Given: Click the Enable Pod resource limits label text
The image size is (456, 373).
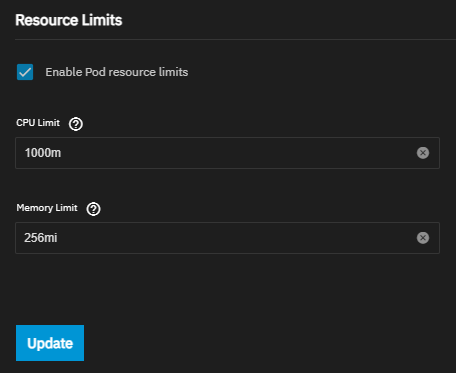Looking at the screenshot, I should [x=117, y=72].
